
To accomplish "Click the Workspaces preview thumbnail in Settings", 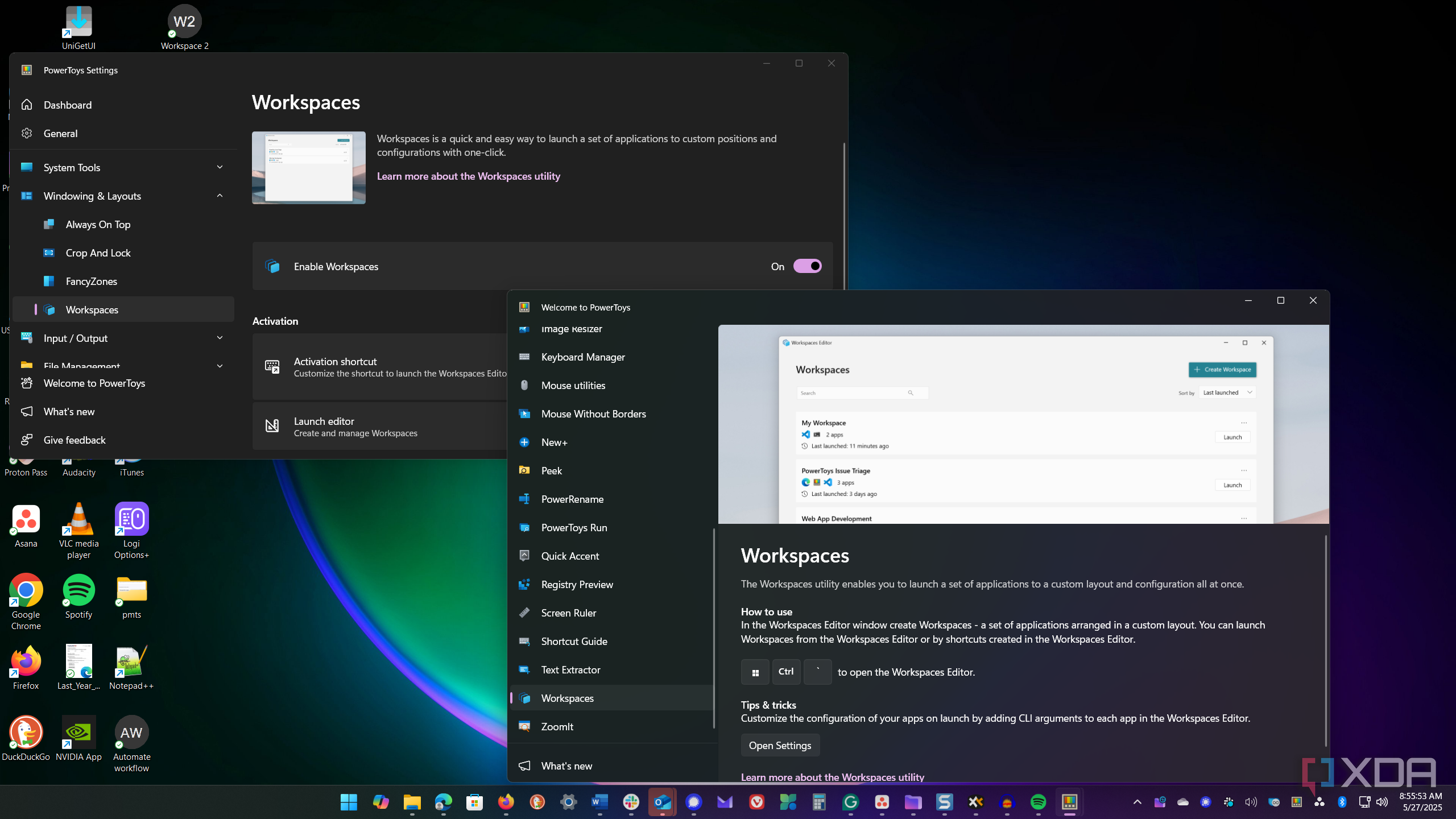I will point(308,168).
